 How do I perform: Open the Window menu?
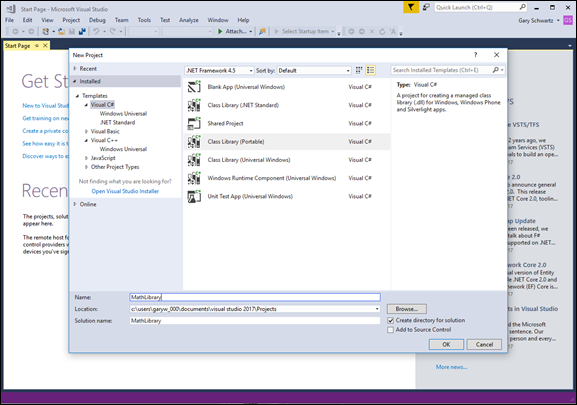coord(218,20)
